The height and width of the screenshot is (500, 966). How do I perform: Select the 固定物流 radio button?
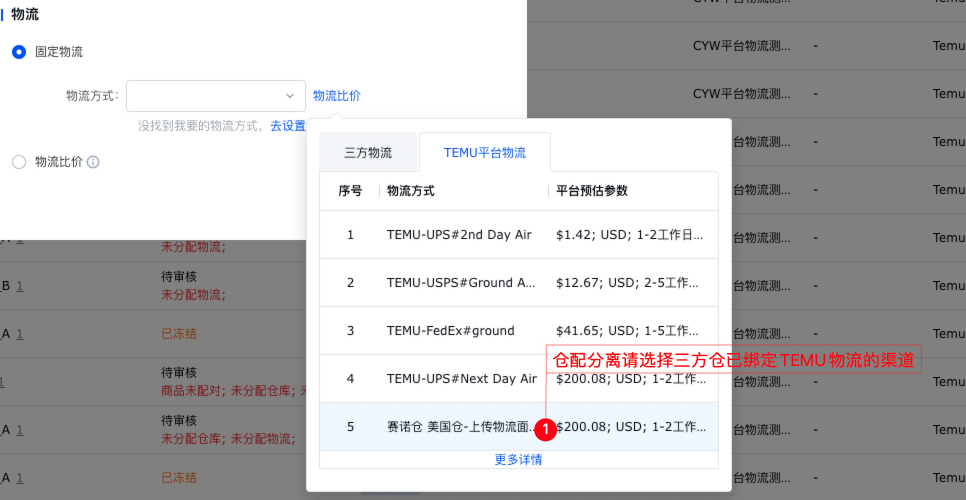(19, 52)
